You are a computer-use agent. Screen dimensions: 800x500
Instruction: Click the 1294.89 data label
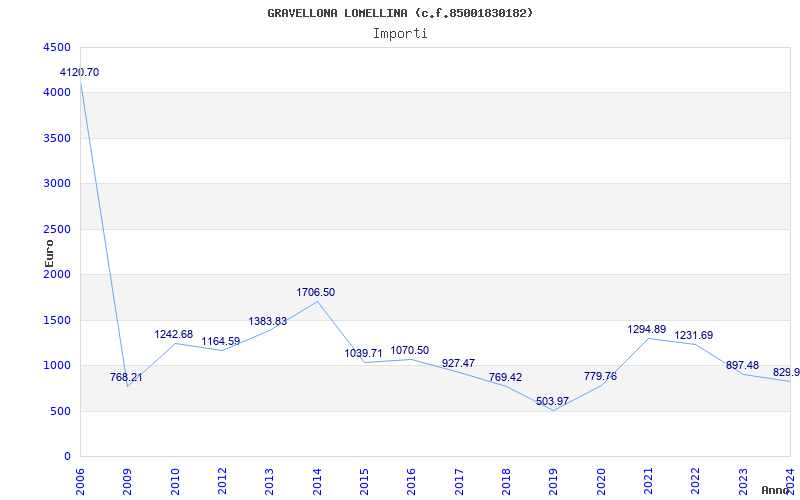point(647,330)
